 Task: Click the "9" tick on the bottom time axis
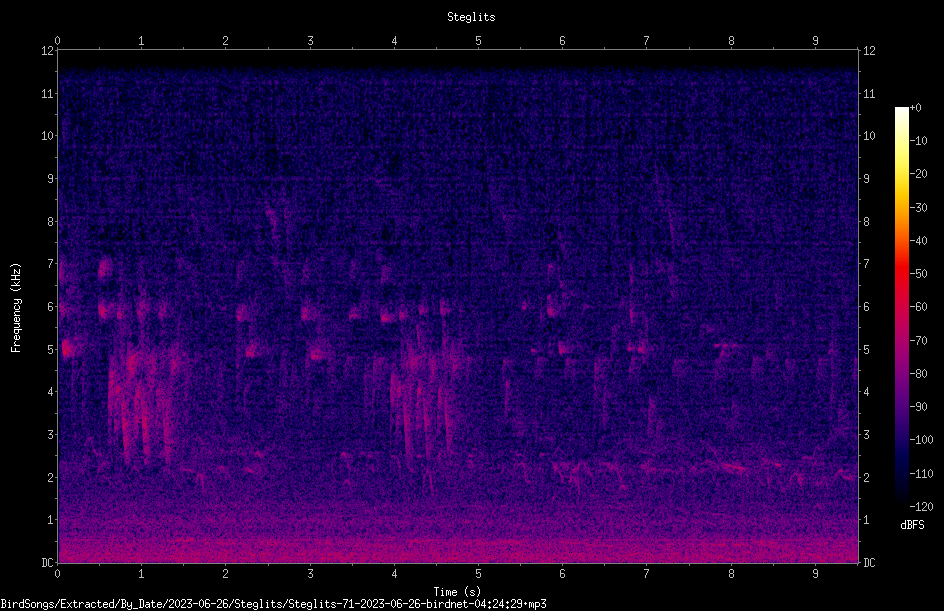(815, 574)
